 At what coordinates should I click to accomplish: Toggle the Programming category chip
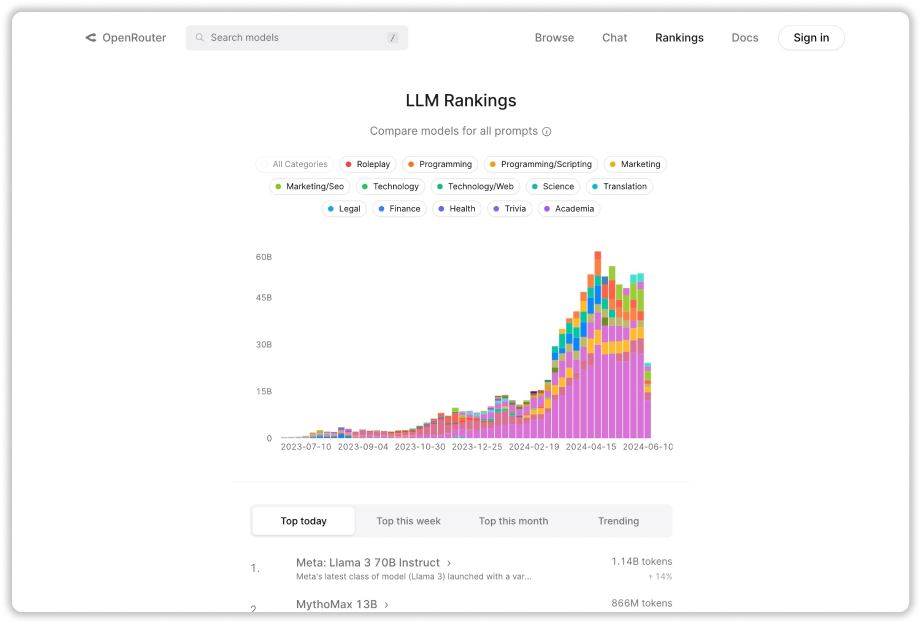[x=440, y=164]
